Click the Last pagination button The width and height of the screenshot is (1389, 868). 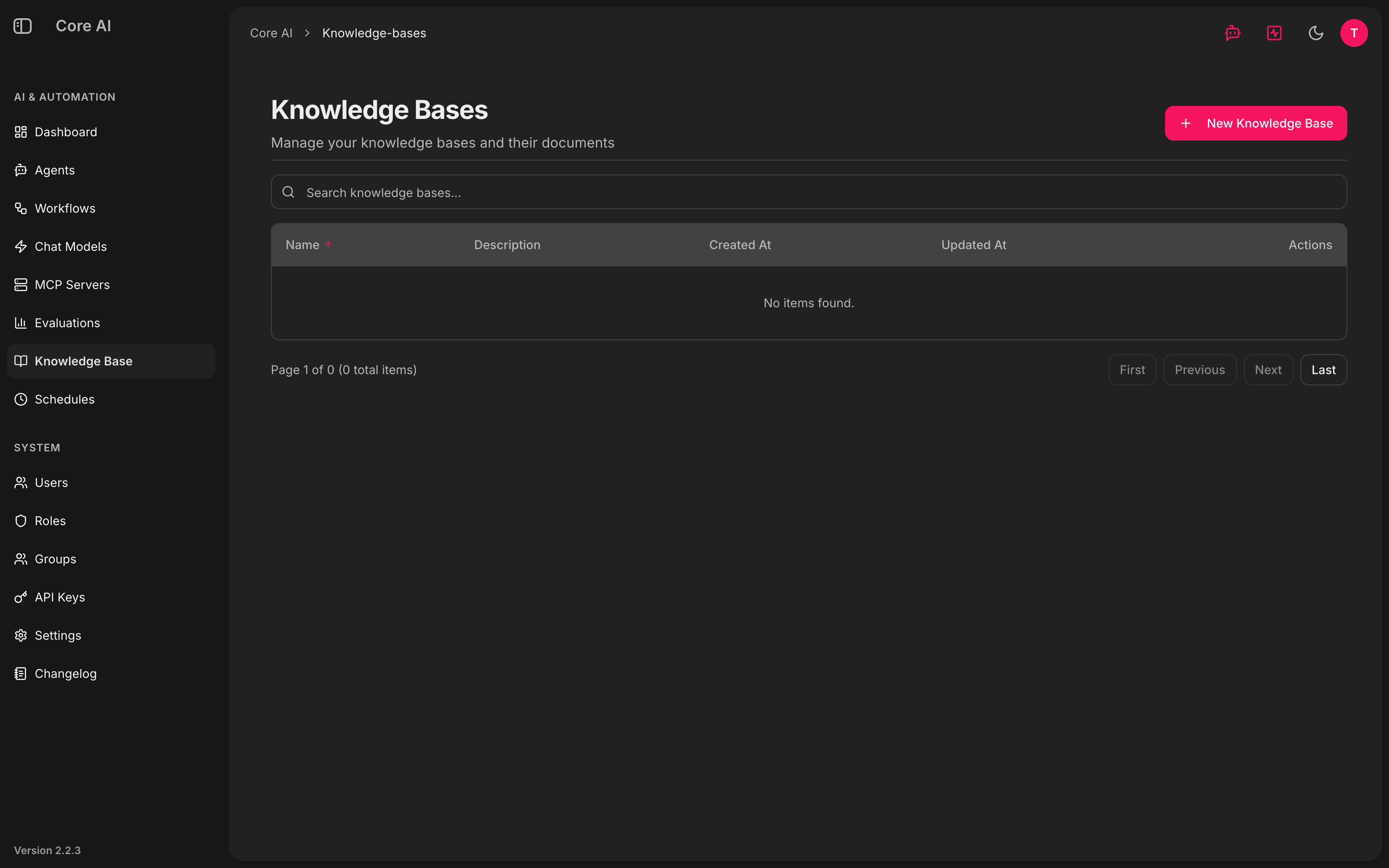click(1323, 370)
